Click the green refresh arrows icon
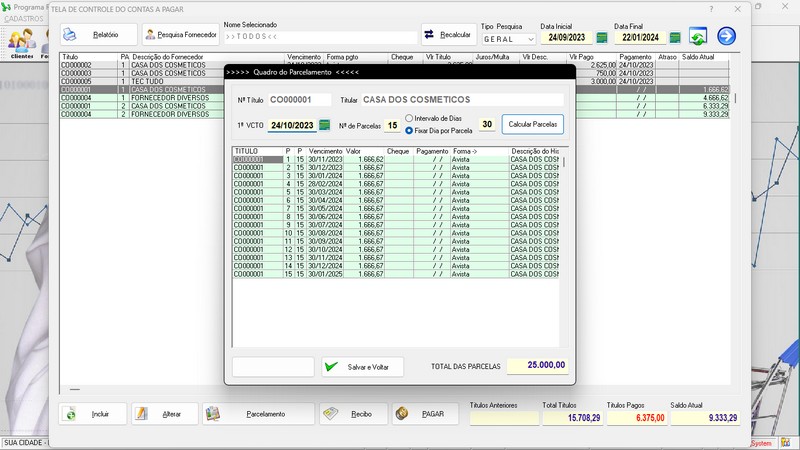Viewport: 800px width, 450px height. 698,37
